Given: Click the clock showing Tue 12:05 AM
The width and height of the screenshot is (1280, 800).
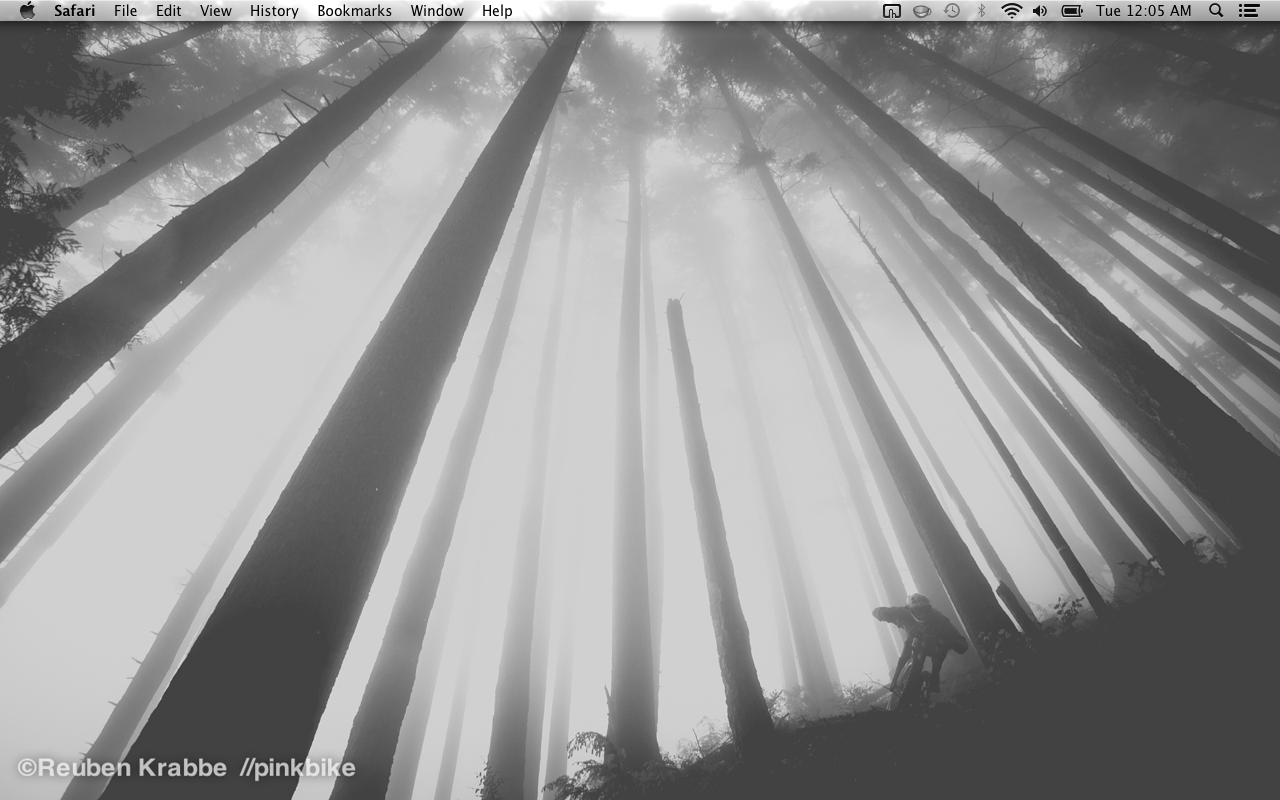Looking at the screenshot, I should (x=1144, y=11).
